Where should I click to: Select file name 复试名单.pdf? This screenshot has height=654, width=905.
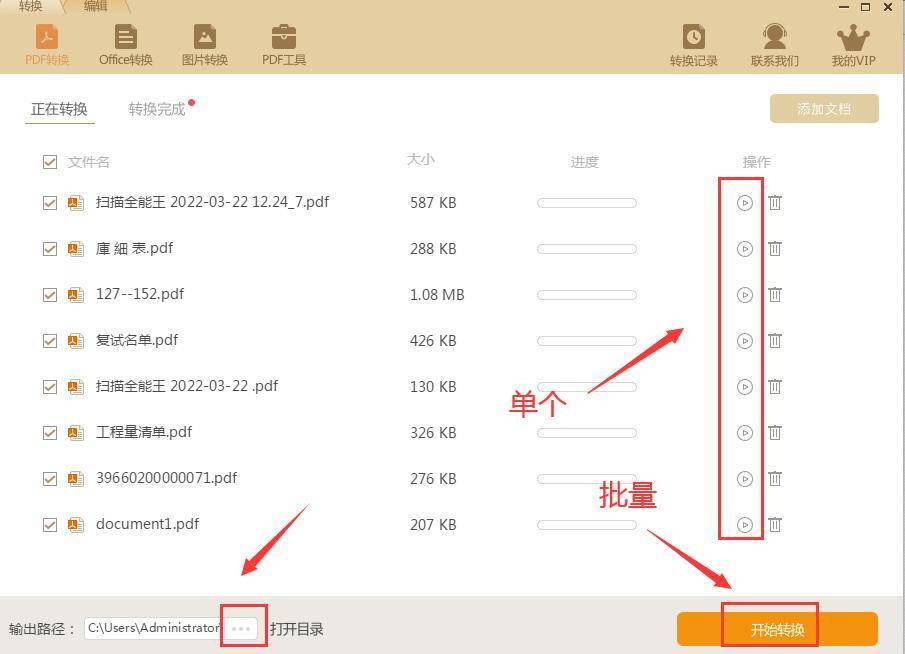(x=137, y=340)
